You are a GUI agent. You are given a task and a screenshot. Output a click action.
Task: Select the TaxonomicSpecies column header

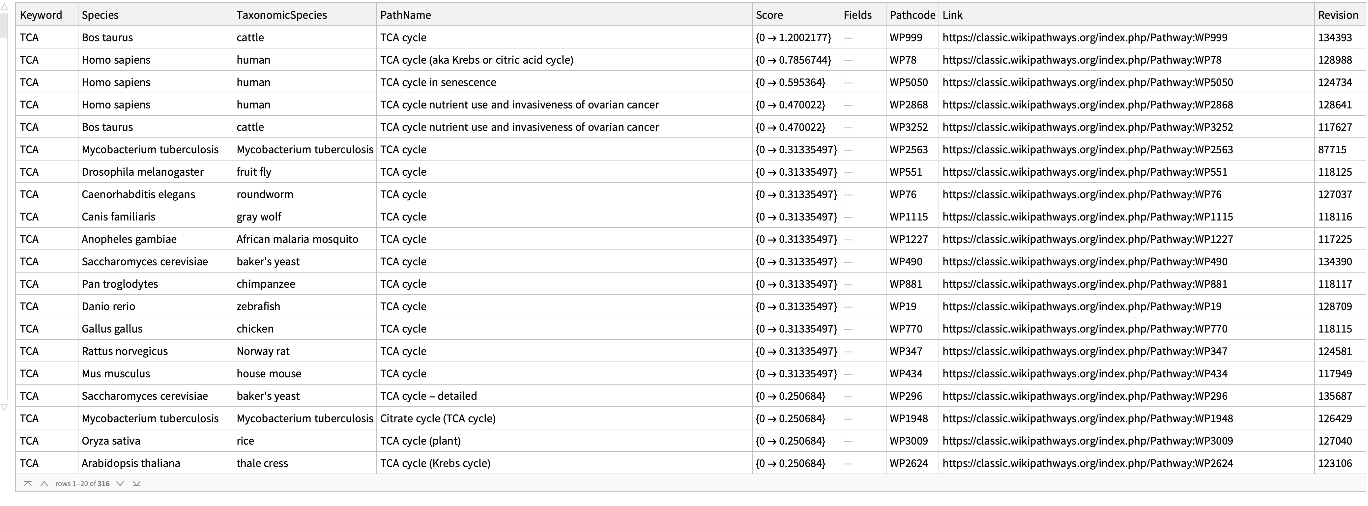(281, 15)
